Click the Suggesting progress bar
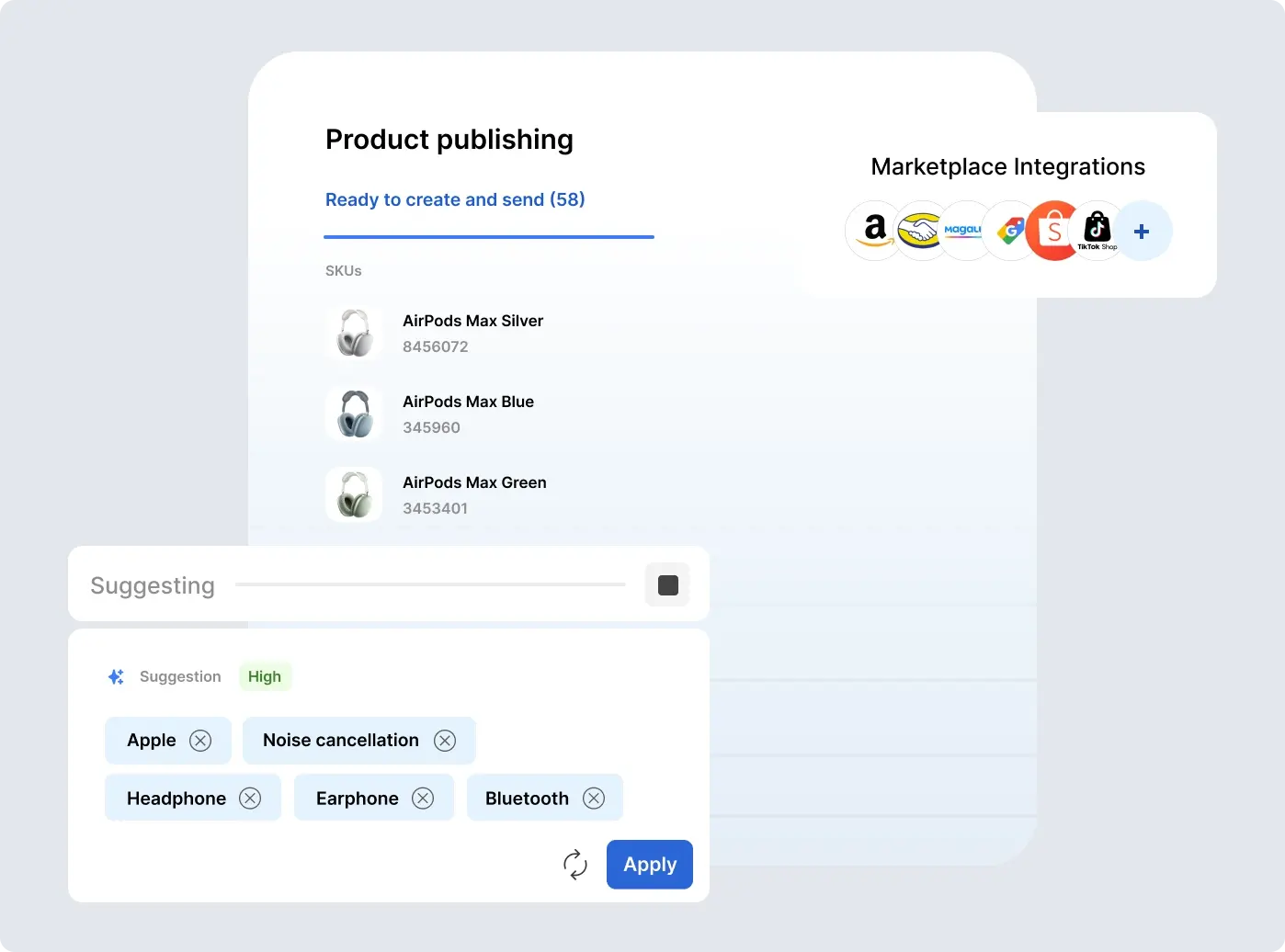The image size is (1285, 952). coord(430,584)
